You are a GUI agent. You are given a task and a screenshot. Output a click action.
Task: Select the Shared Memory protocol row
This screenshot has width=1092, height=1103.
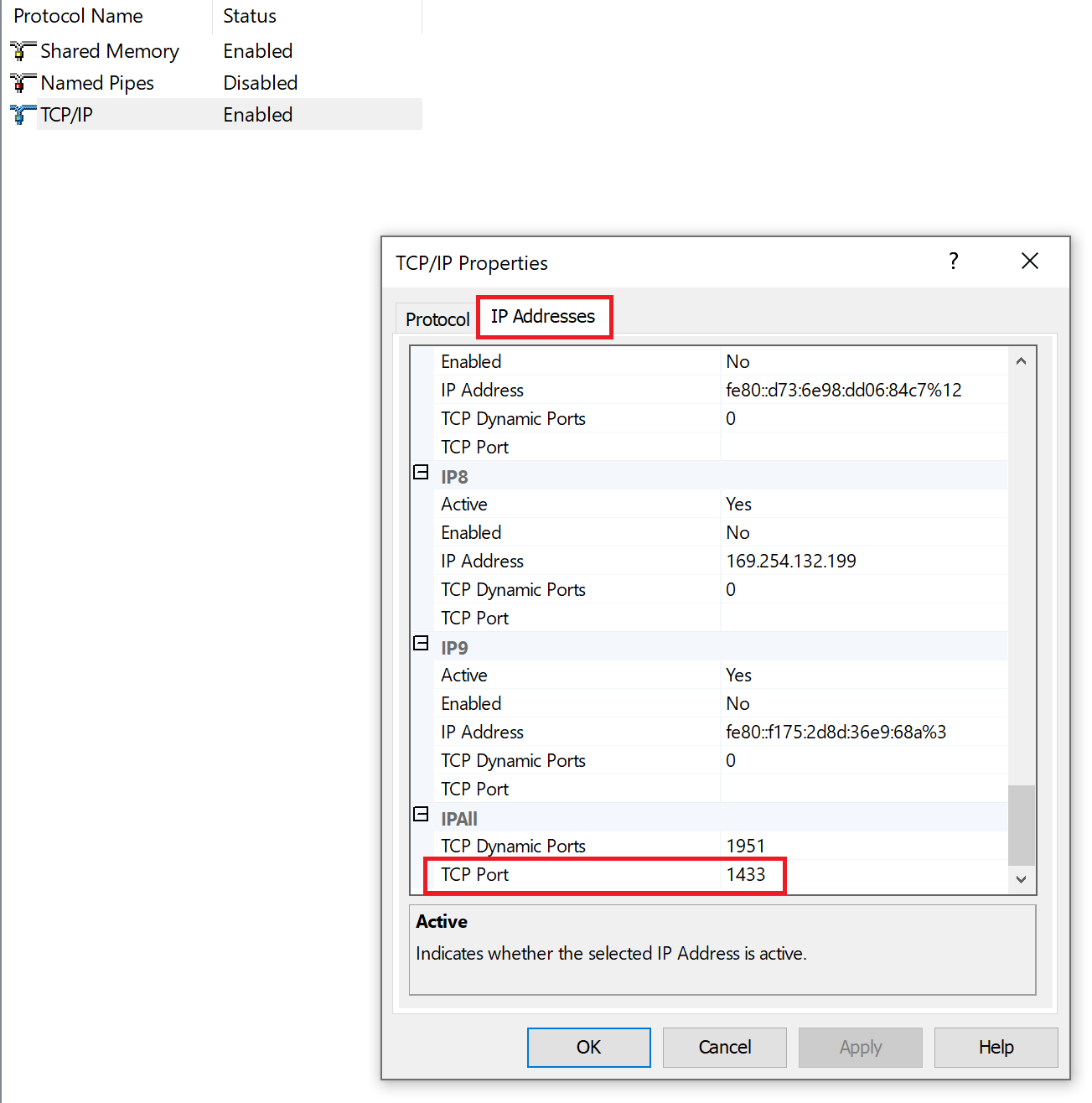click(211, 51)
